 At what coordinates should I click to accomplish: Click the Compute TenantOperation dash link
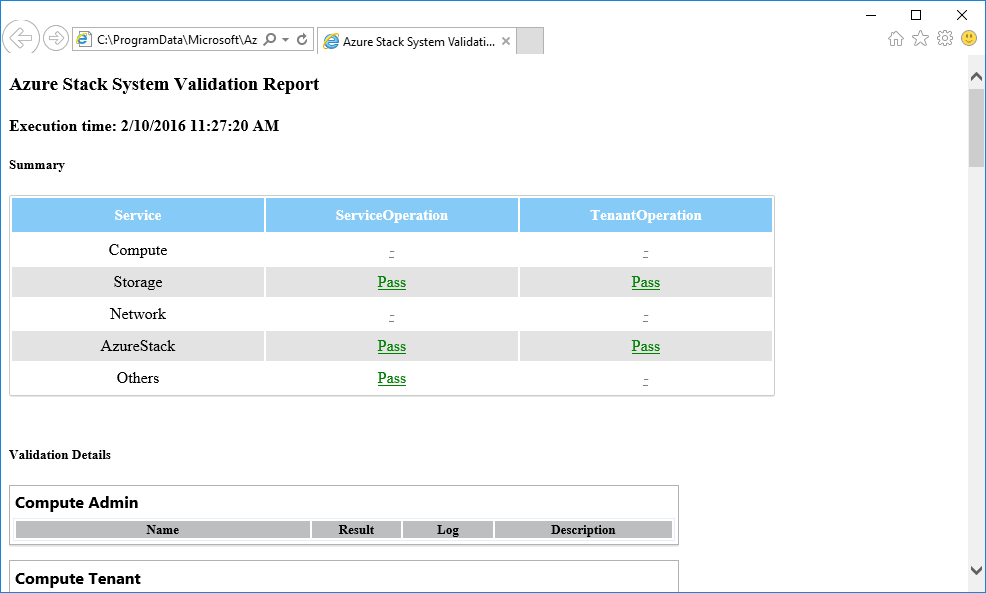(x=646, y=253)
